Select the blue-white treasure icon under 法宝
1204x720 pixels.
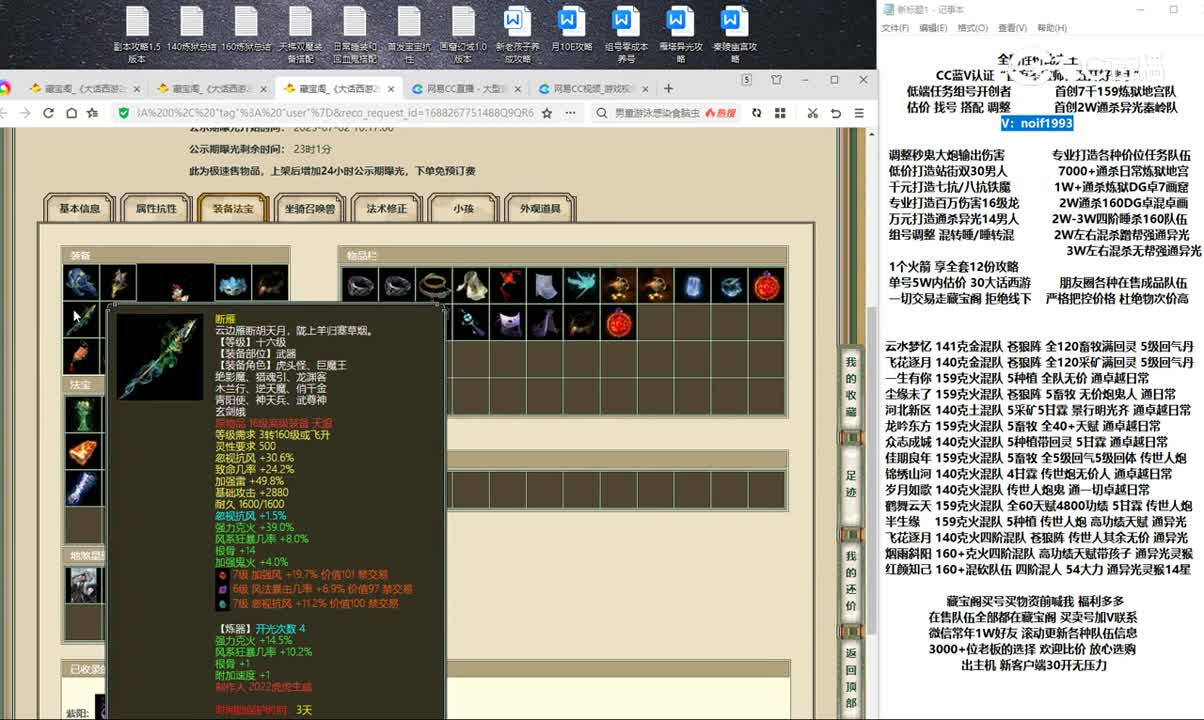[x=82, y=488]
